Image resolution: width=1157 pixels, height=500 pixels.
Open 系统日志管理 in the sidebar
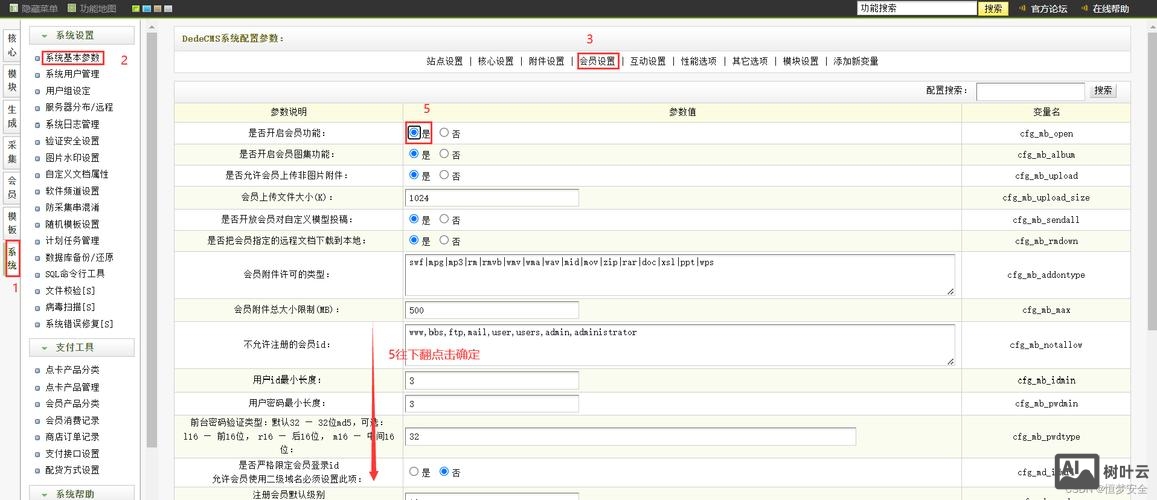pos(72,124)
